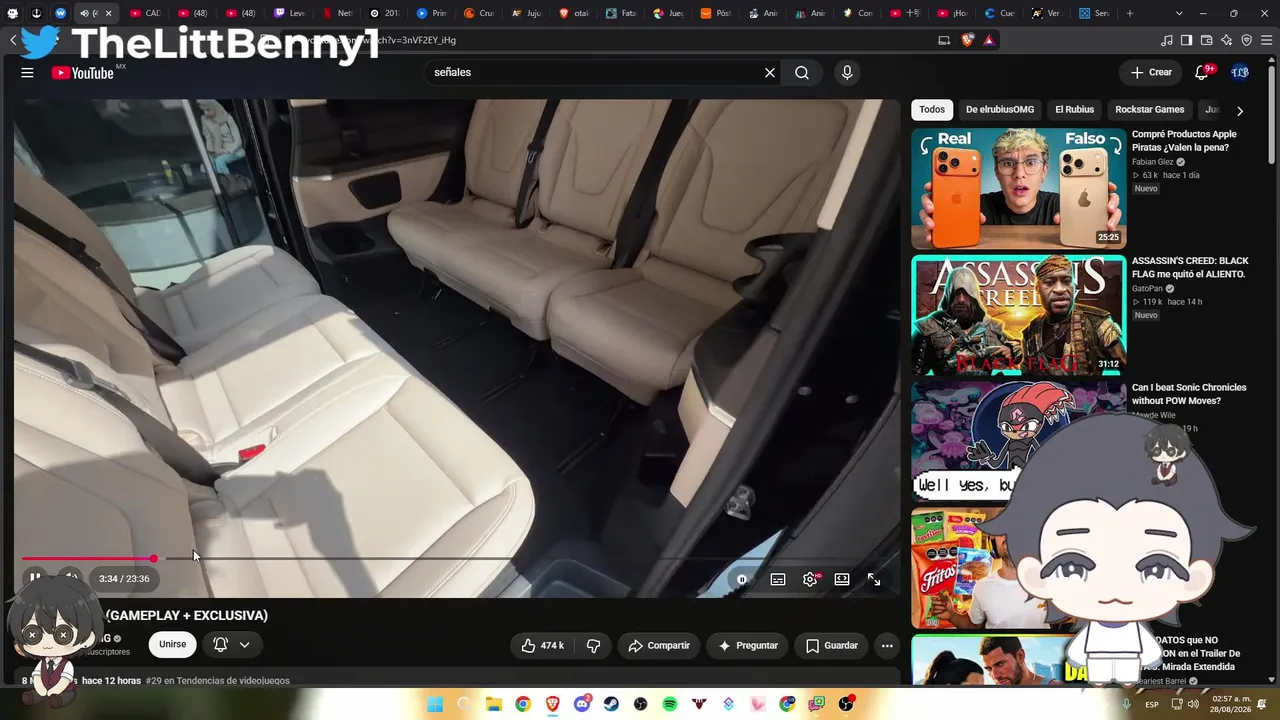This screenshot has width=1280, height=720.
Task: Pause the video
Action: click(35, 578)
